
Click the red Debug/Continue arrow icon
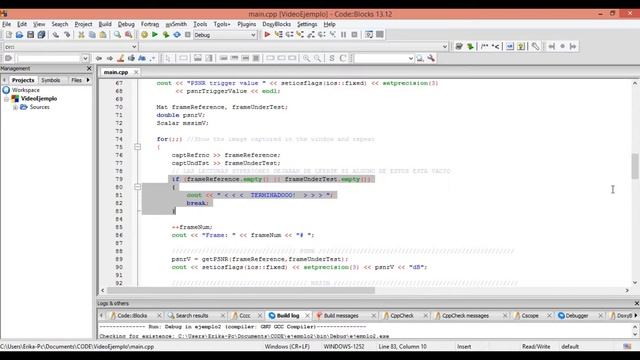point(267,35)
